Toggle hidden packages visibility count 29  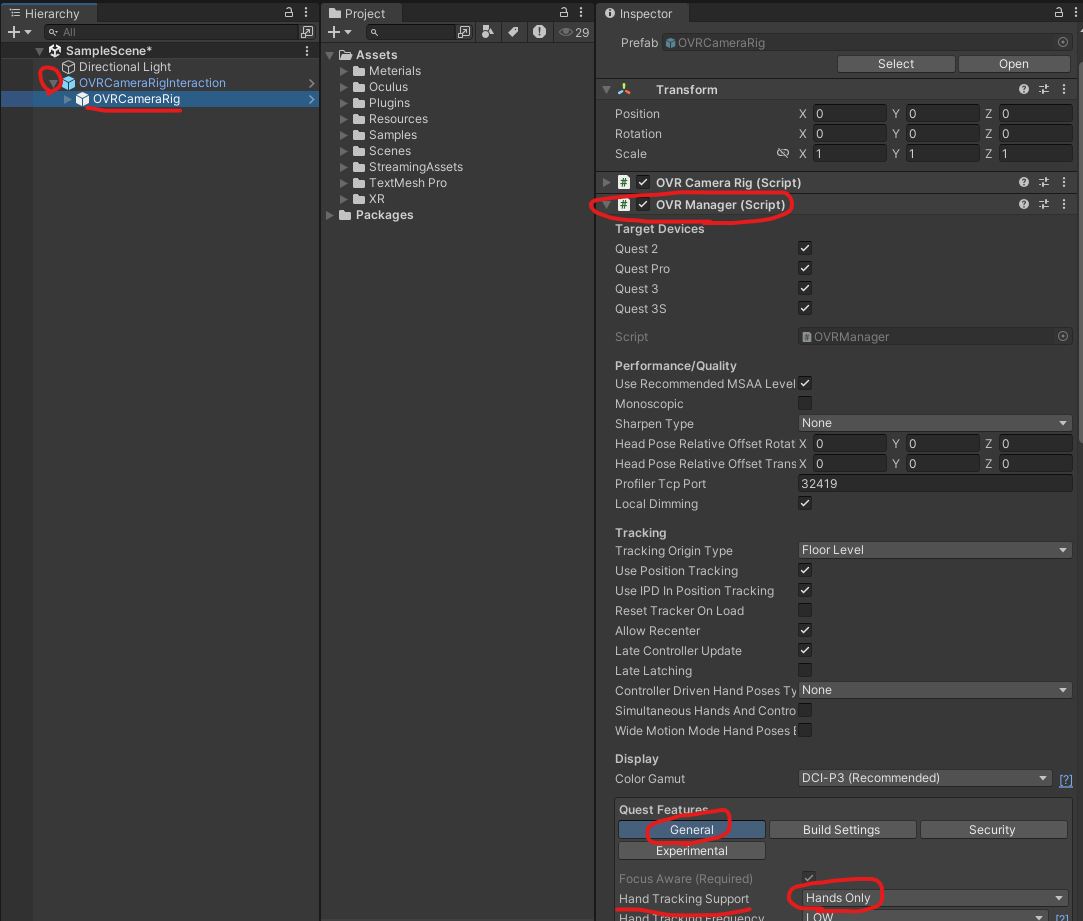(574, 32)
